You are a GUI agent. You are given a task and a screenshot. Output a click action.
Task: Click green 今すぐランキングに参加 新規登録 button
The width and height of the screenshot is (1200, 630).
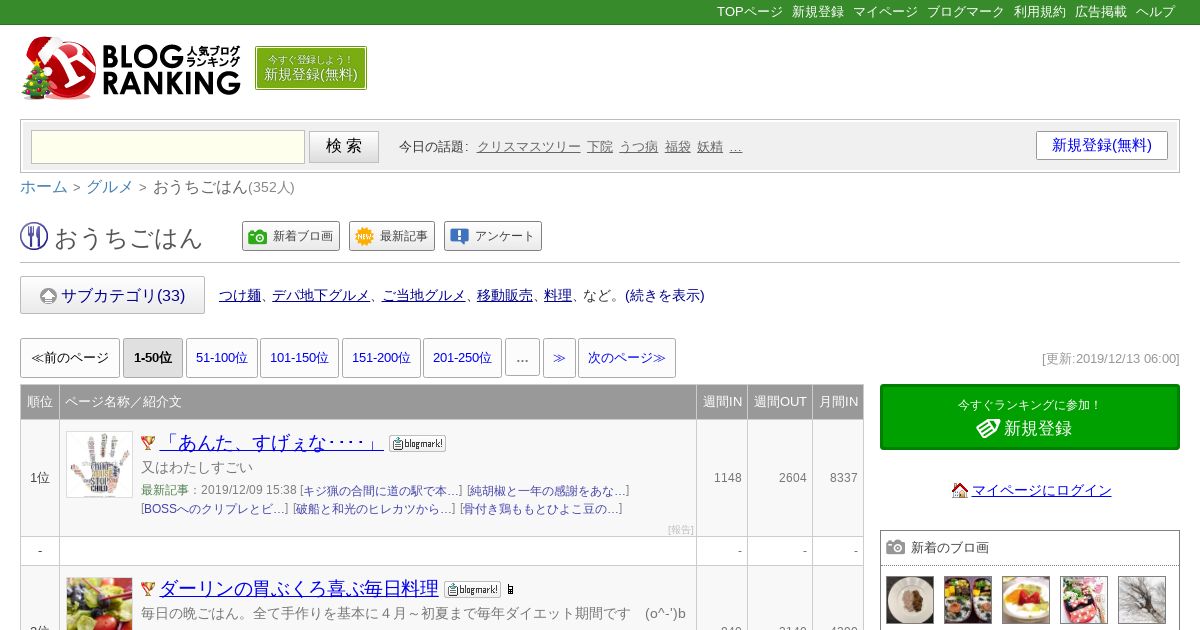point(1030,417)
